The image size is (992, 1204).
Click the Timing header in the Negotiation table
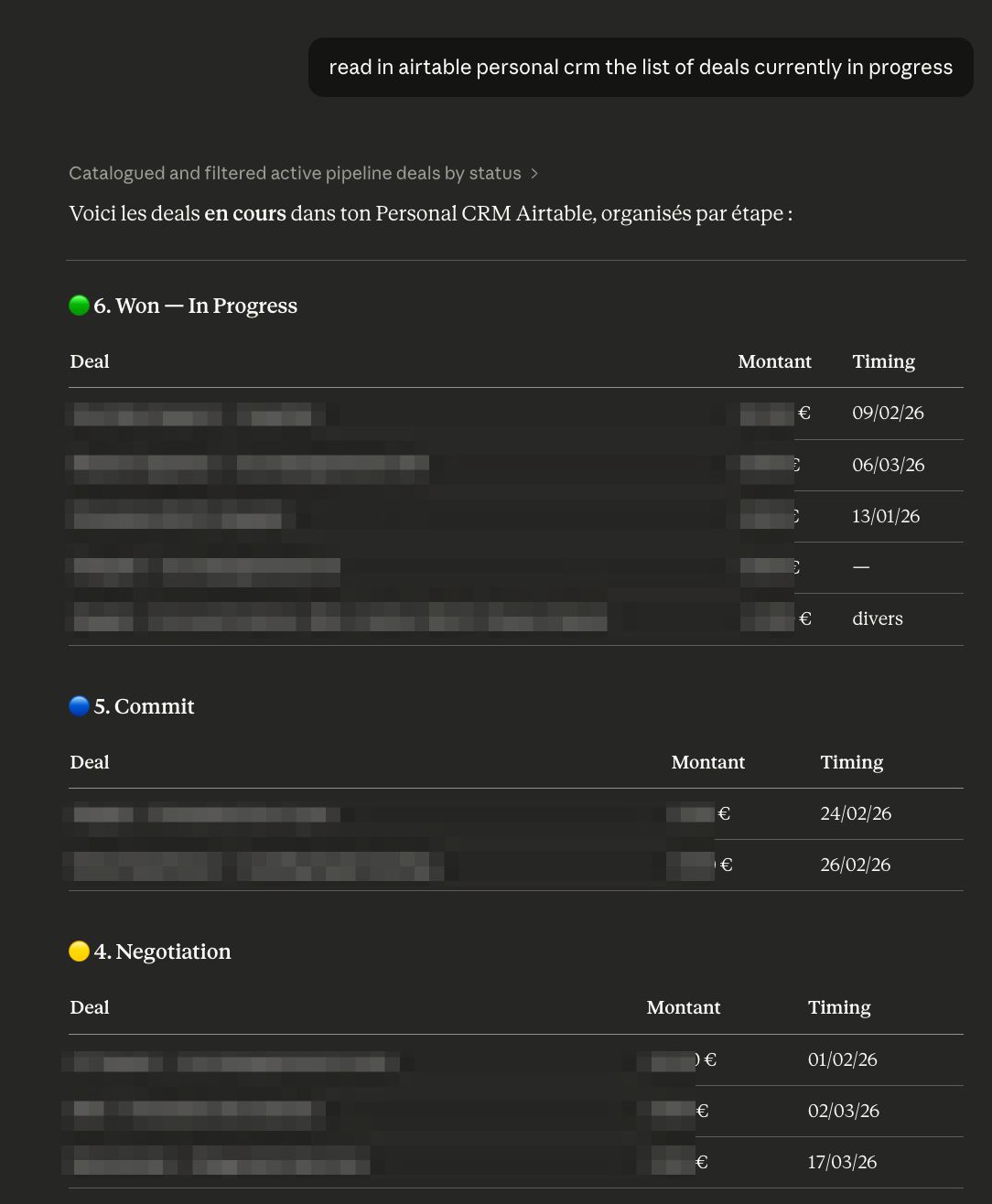839,1007
